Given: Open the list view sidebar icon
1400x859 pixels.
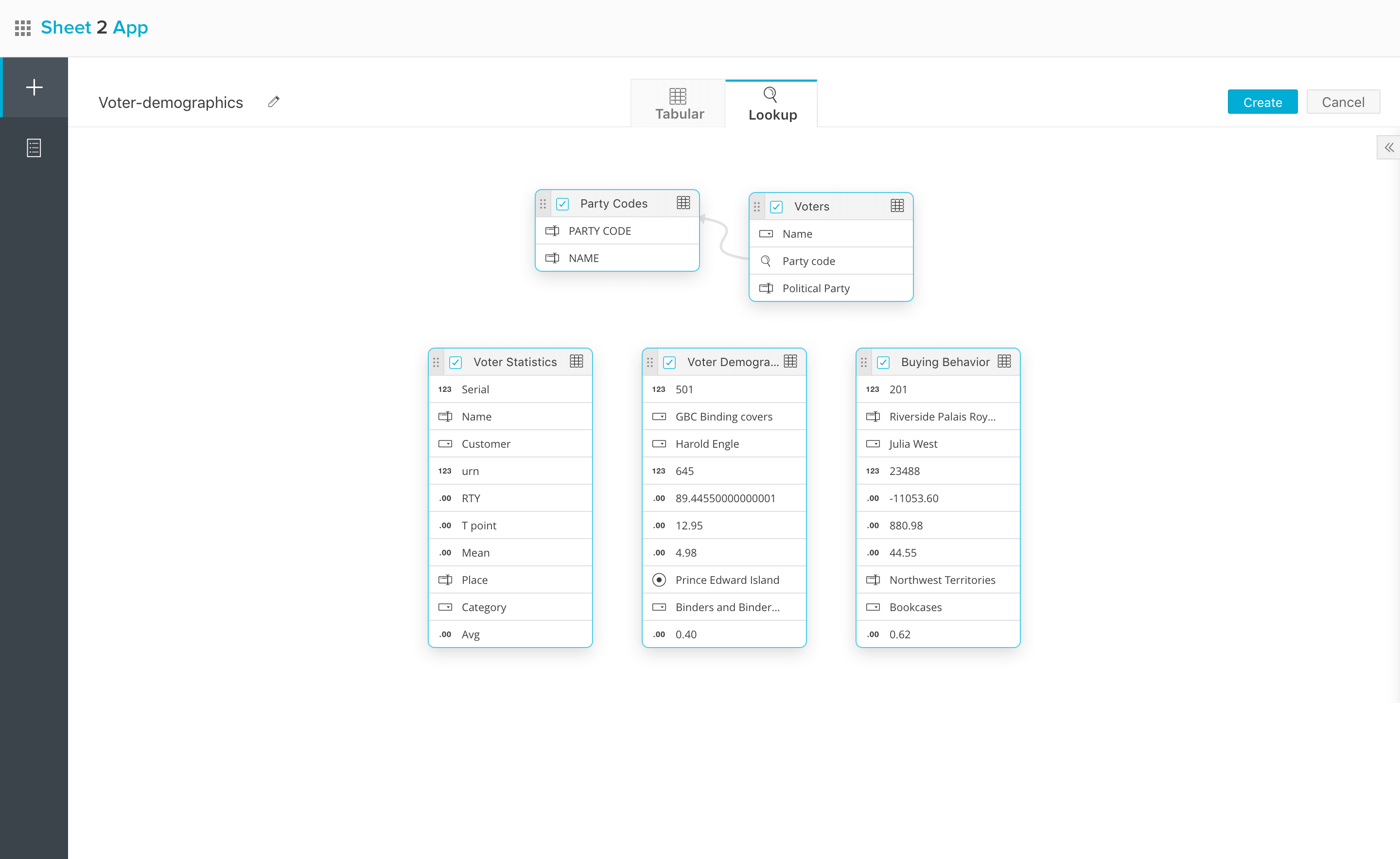Looking at the screenshot, I should [34, 148].
